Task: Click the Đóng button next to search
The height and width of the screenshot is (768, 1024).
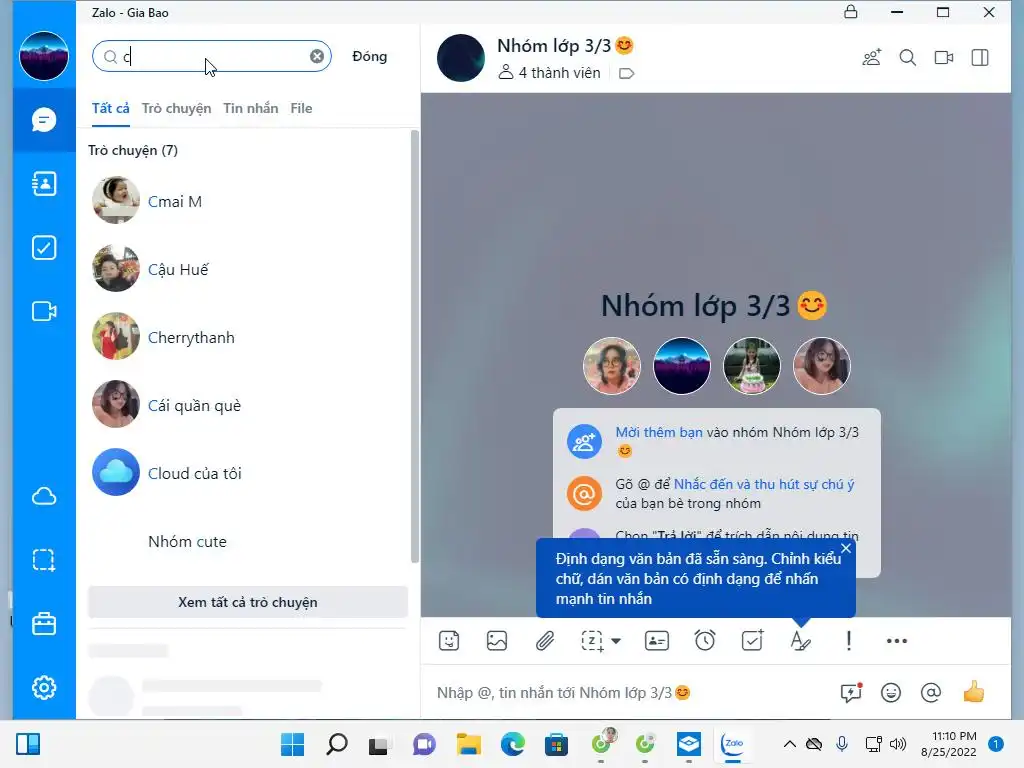Action: [370, 56]
